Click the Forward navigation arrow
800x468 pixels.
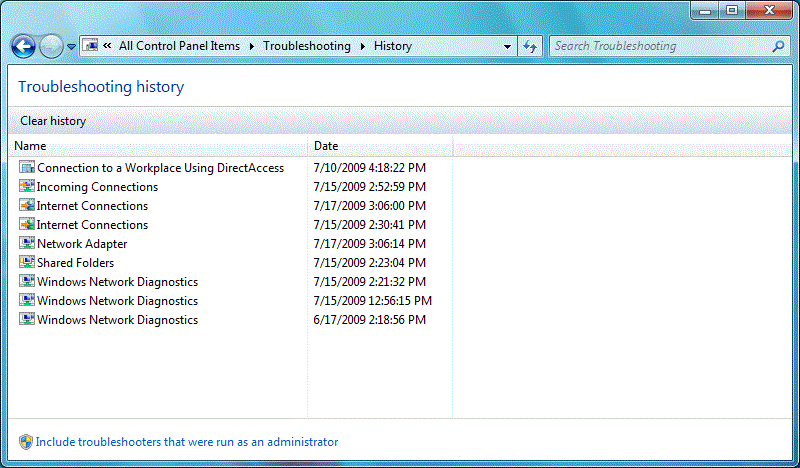pos(51,46)
